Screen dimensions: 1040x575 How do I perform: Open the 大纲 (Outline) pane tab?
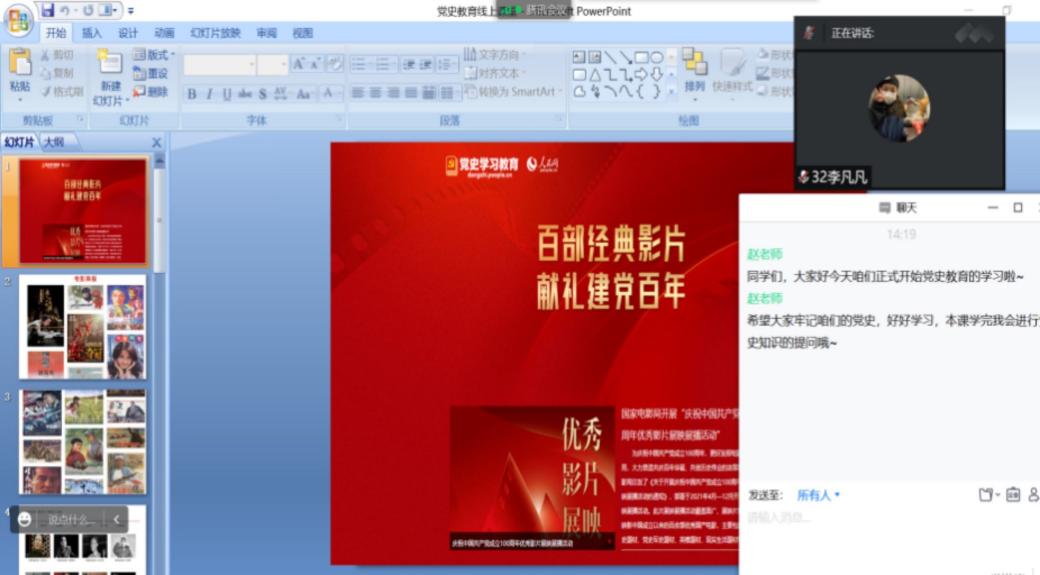(x=53, y=142)
